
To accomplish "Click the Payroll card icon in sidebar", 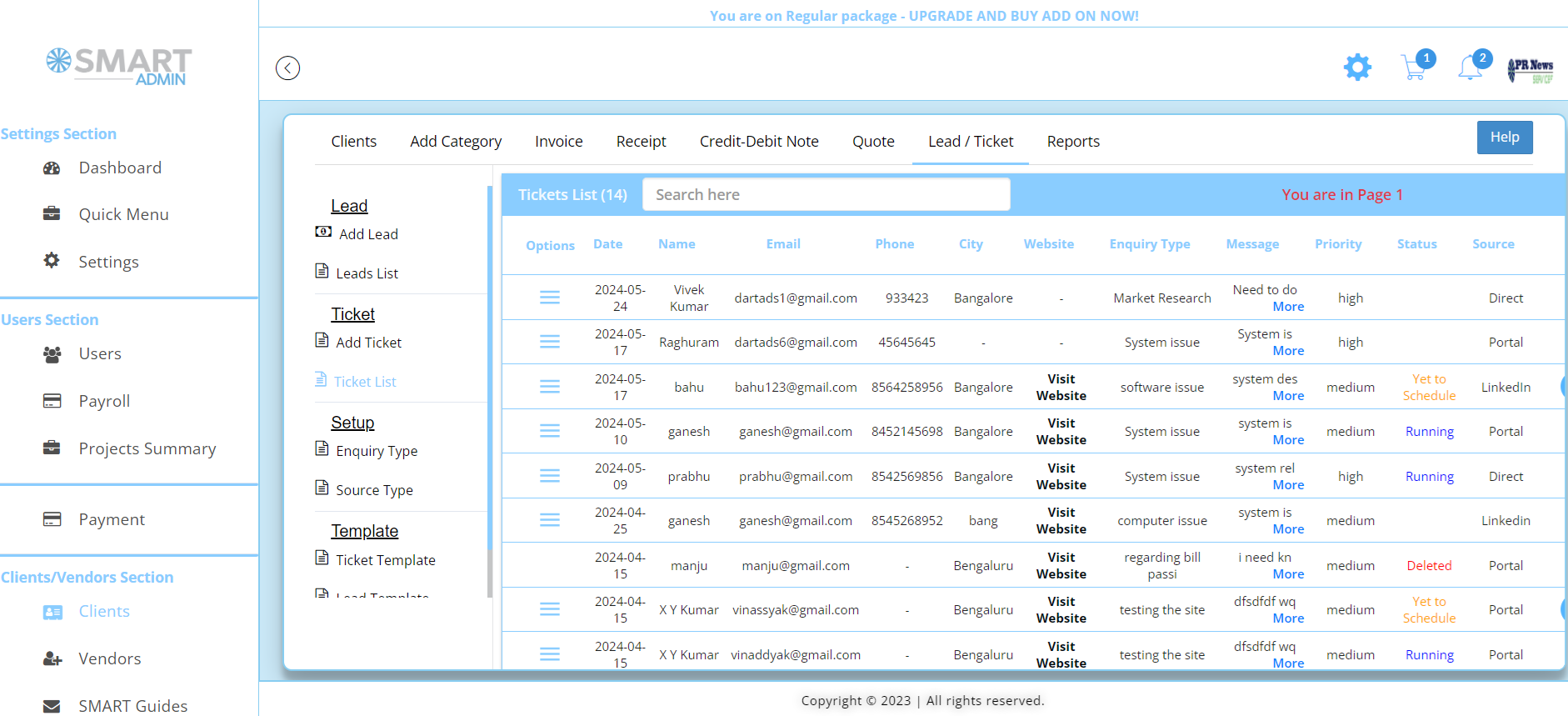I will pos(52,401).
